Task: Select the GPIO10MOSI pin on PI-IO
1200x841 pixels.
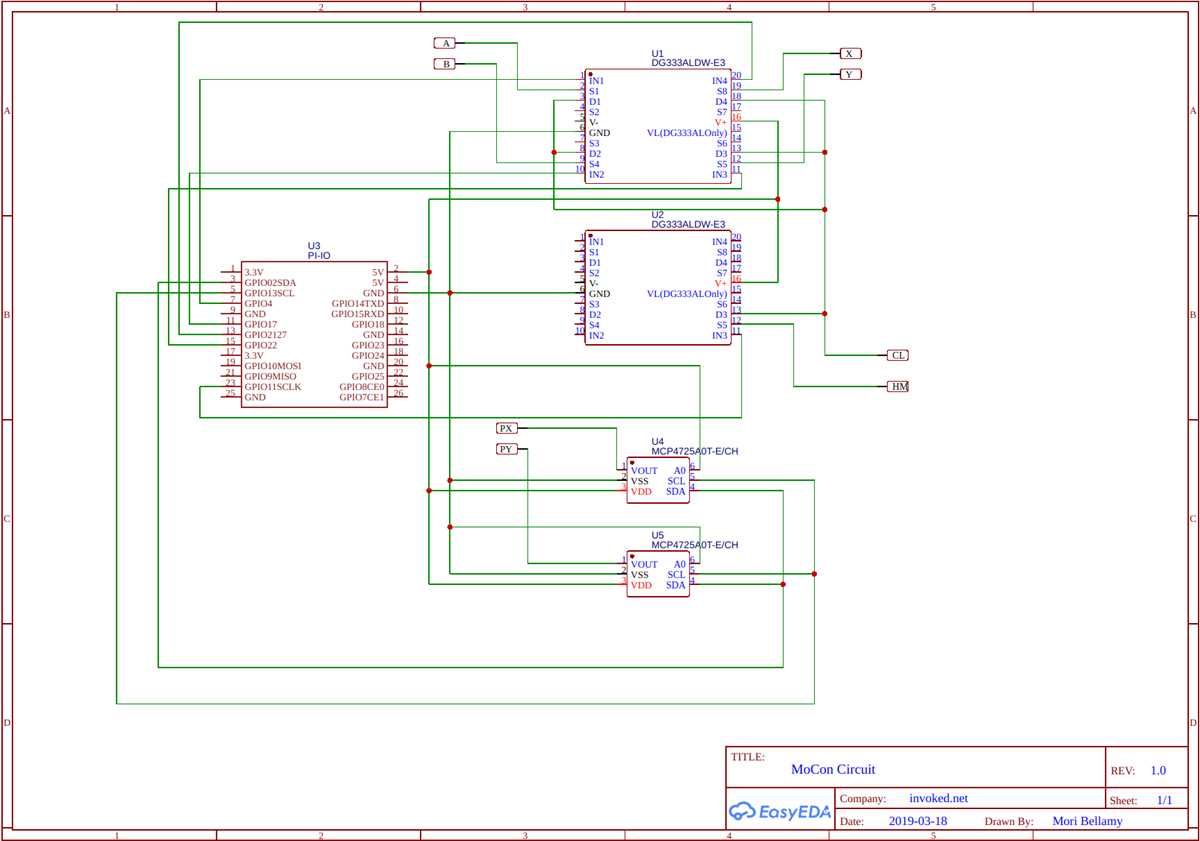Action: 272,366
